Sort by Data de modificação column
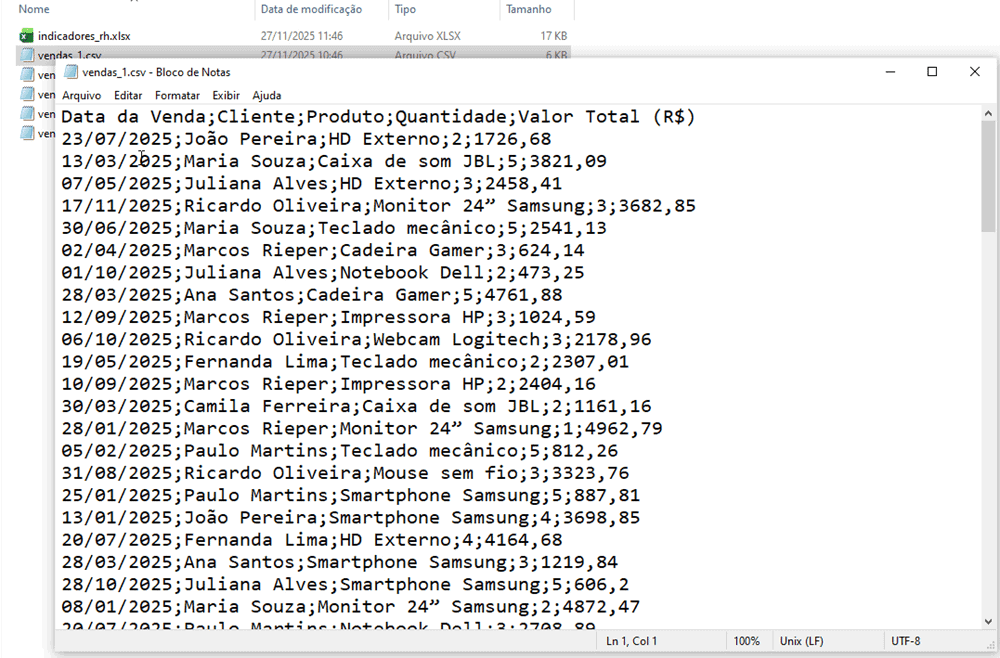This screenshot has width=1000, height=658. click(x=310, y=9)
